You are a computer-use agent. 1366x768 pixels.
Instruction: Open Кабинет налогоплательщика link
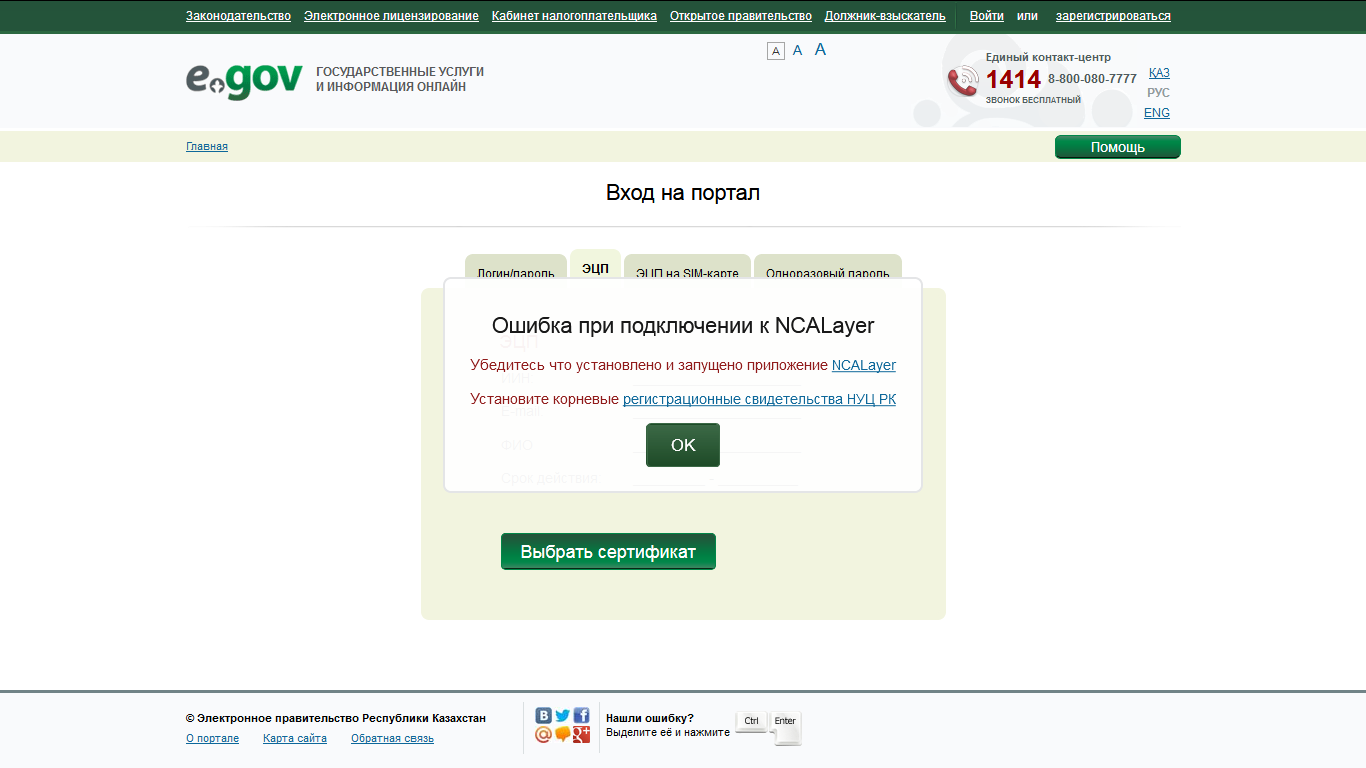pyautogui.click(x=574, y=16)
